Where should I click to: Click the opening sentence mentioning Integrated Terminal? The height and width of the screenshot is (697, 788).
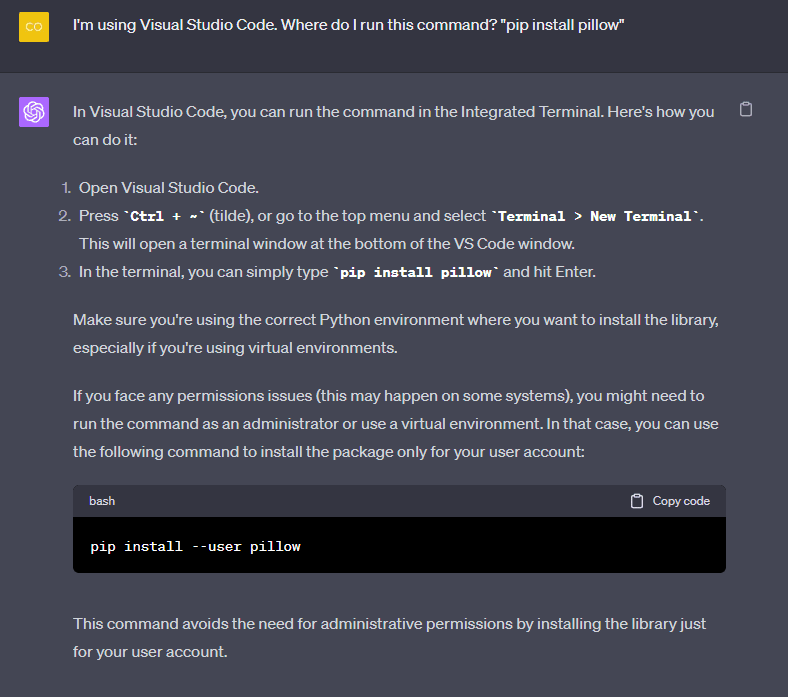tap(393, 126)
